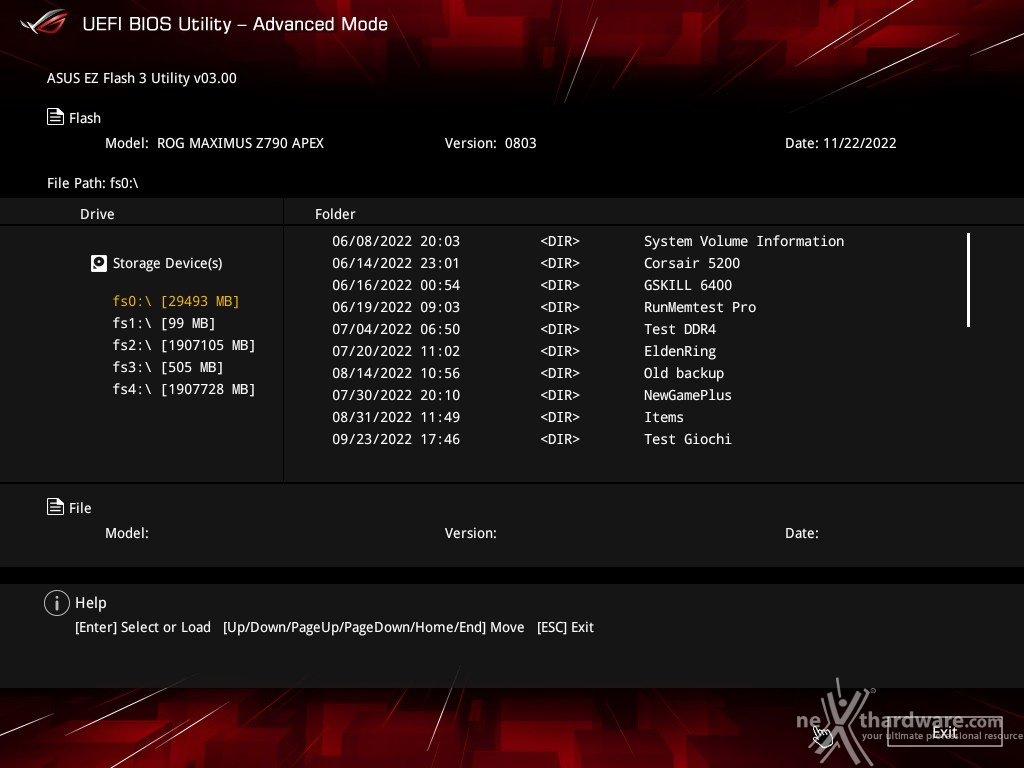Screen dimensions: 1024x768
Task: Click the File section document icon
Action: (x=55, y=507)
